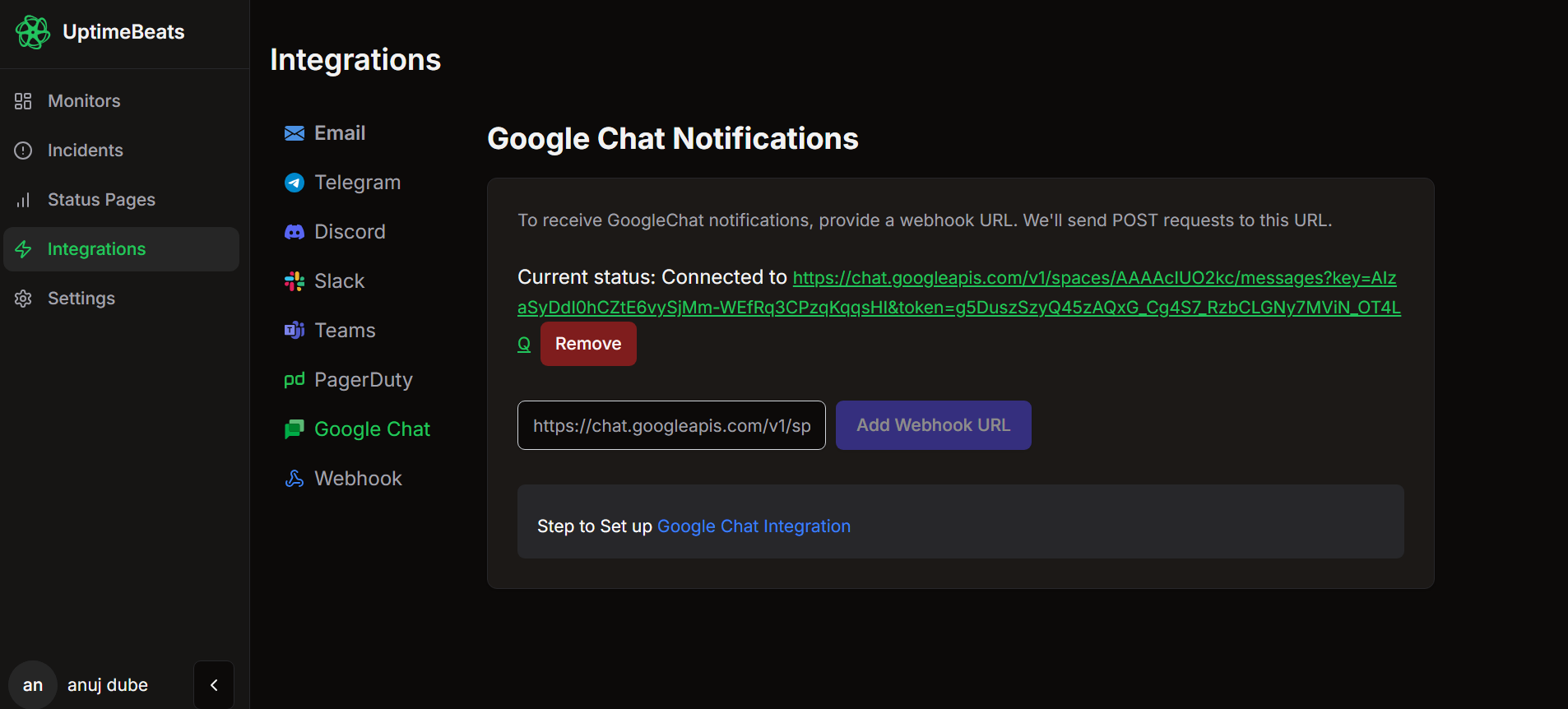Collapse the sidebar with the chevron

coord(214,685)
